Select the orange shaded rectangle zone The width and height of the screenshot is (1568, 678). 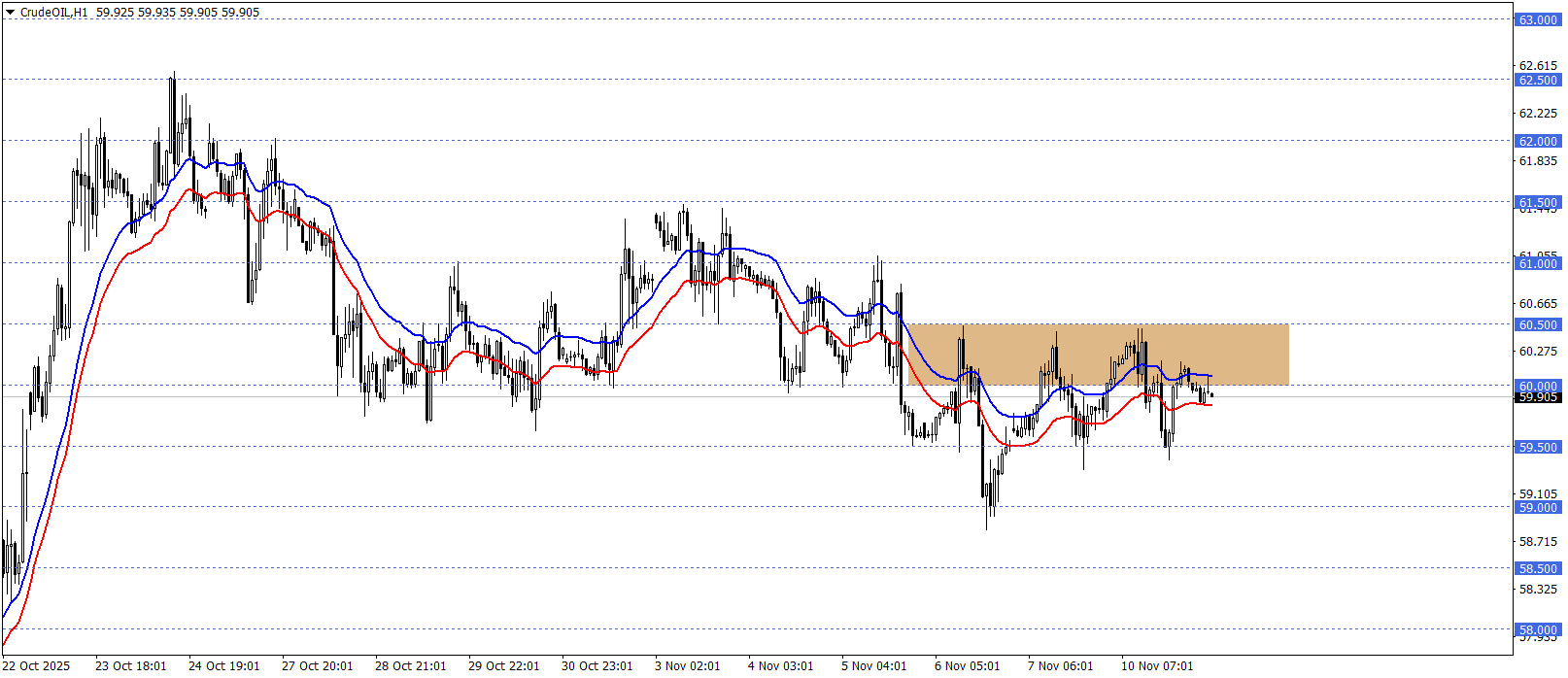tap(1098, 355)
